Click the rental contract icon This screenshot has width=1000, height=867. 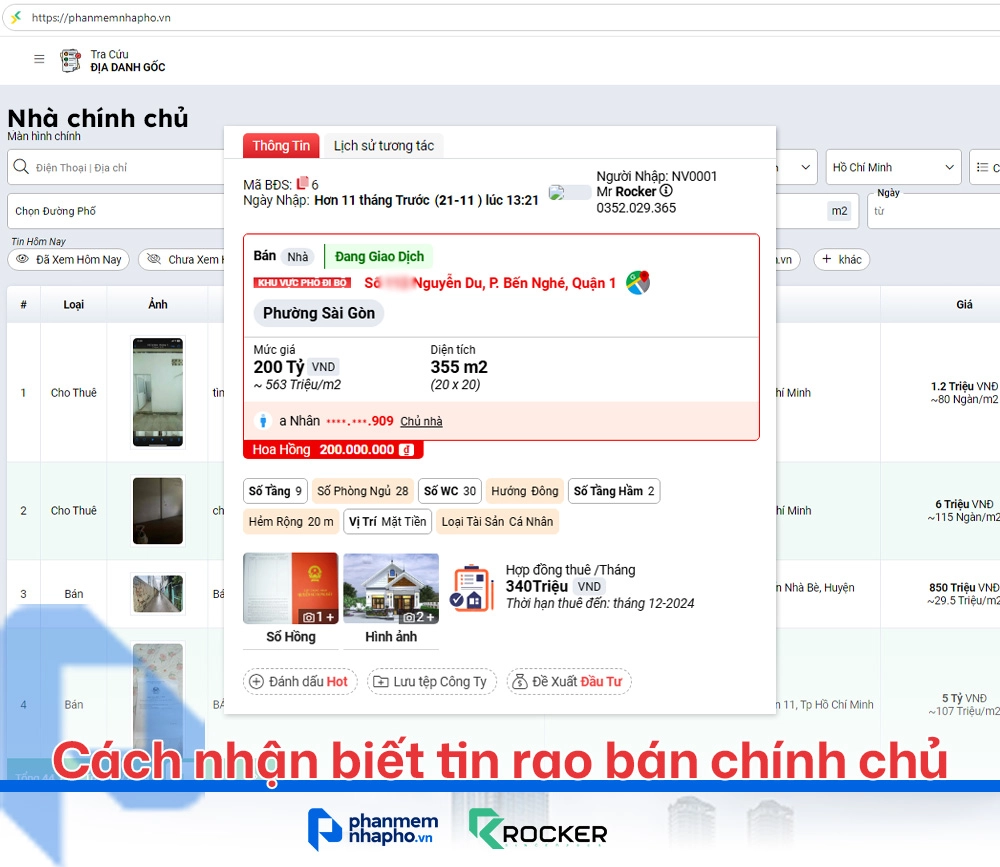[x=472, y=588]
